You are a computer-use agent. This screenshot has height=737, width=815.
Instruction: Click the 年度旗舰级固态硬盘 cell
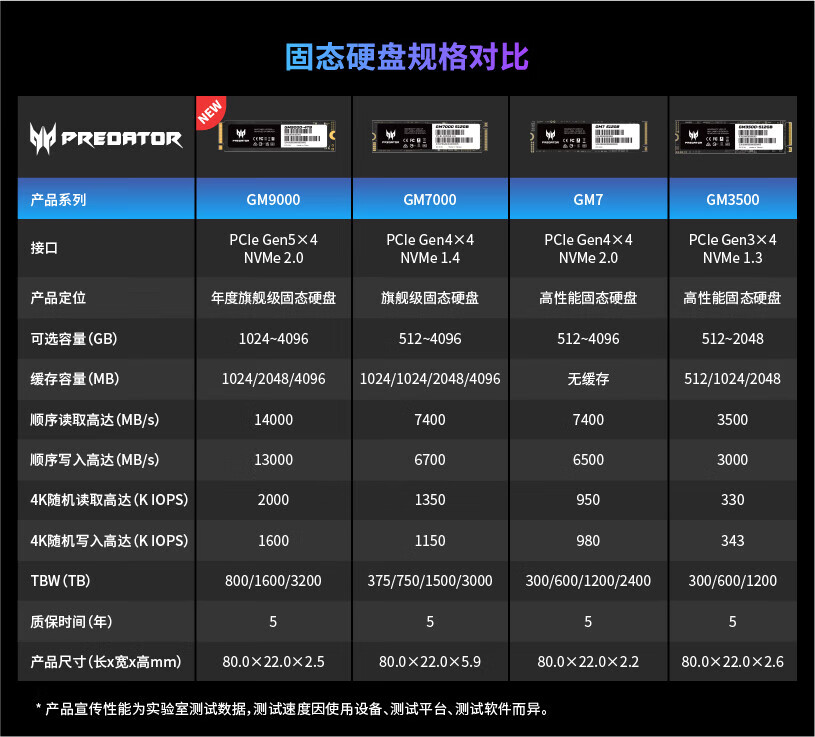pyautogui.click(x=273, y=298)
